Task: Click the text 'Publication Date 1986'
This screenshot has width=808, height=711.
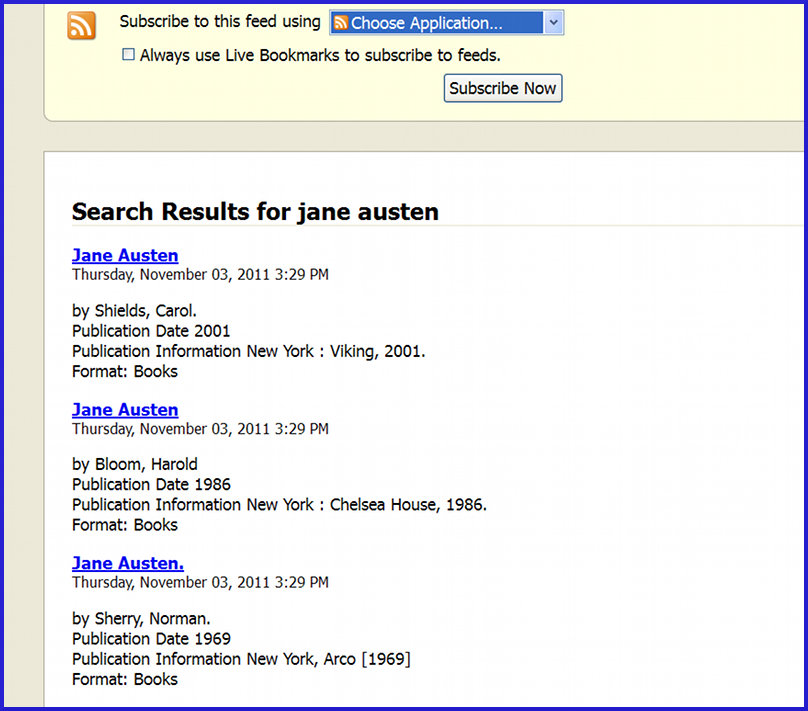Action: click(x=152, y=484)
